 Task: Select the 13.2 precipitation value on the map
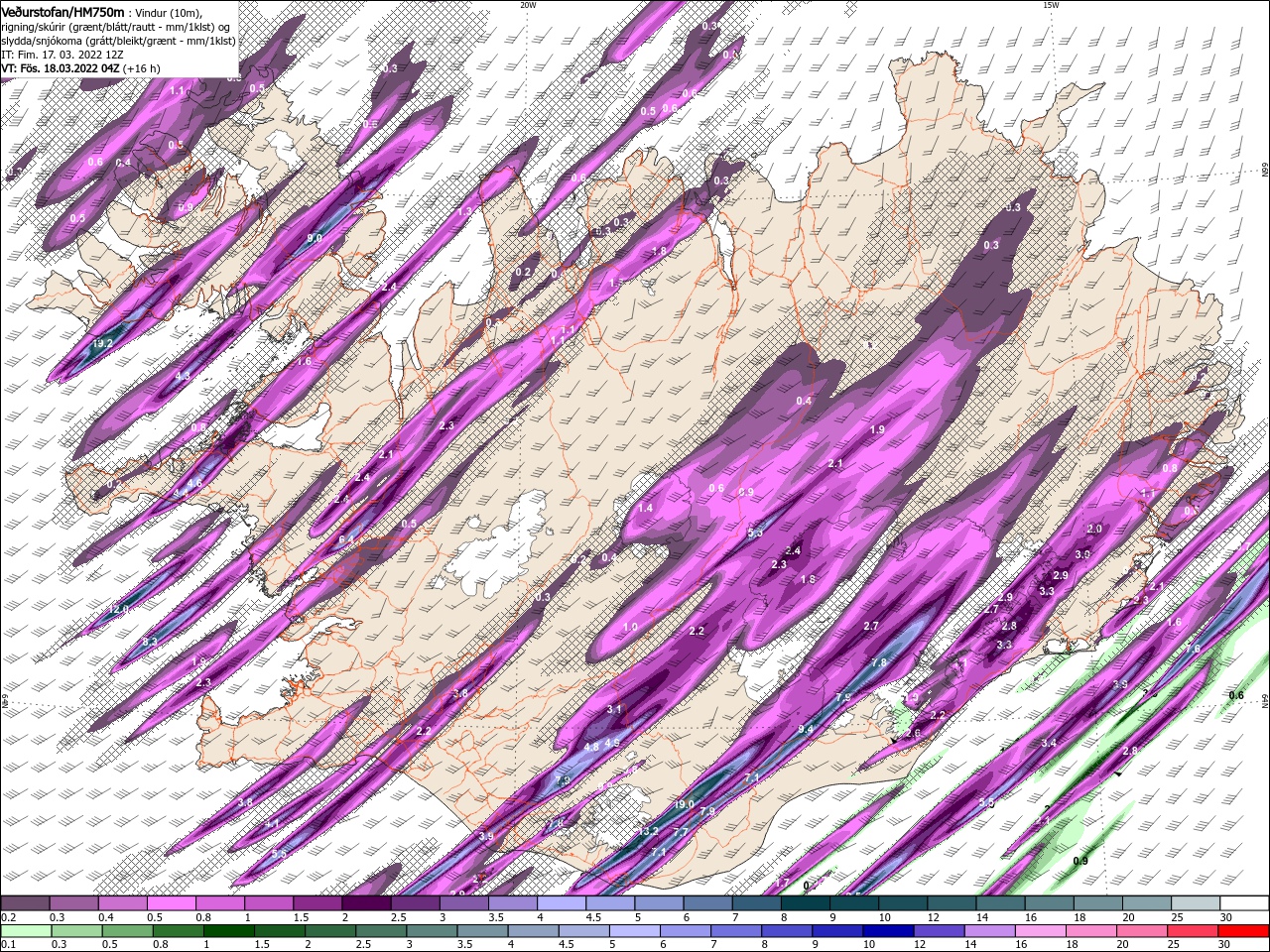coord(649,831)
